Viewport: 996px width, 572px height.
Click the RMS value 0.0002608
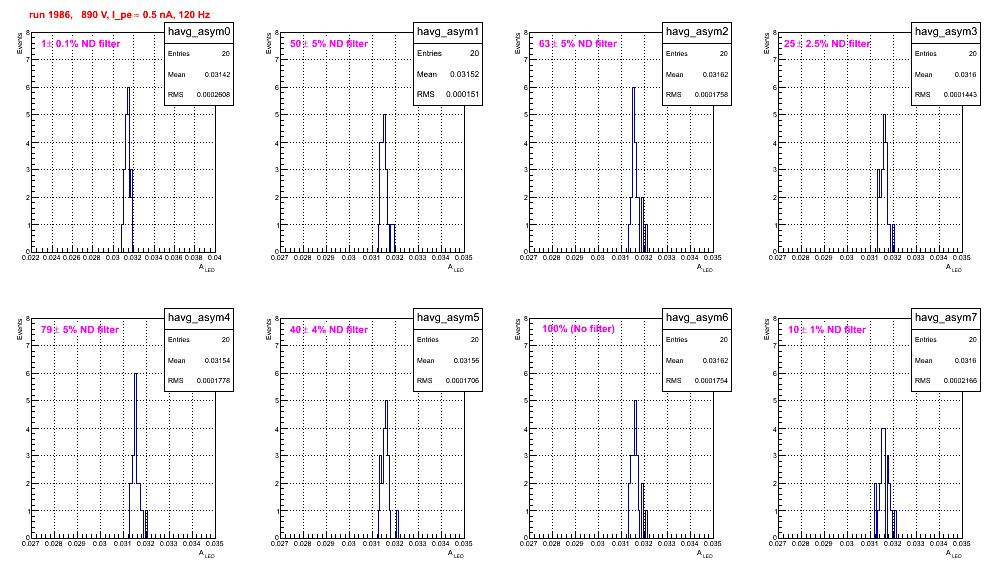pos(213,95)
